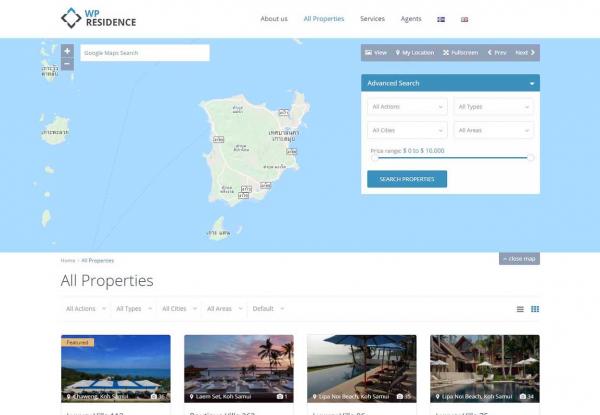600x415 pixels.
Task: Focus the Google Maps Search field
Action: (145, 53)
